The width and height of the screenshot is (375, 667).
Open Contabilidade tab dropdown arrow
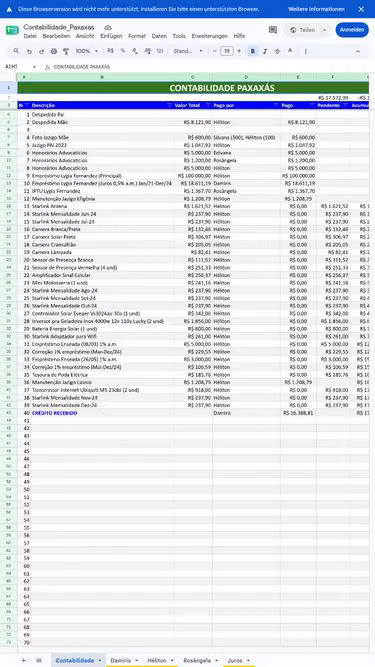click(x=100, y=660)
